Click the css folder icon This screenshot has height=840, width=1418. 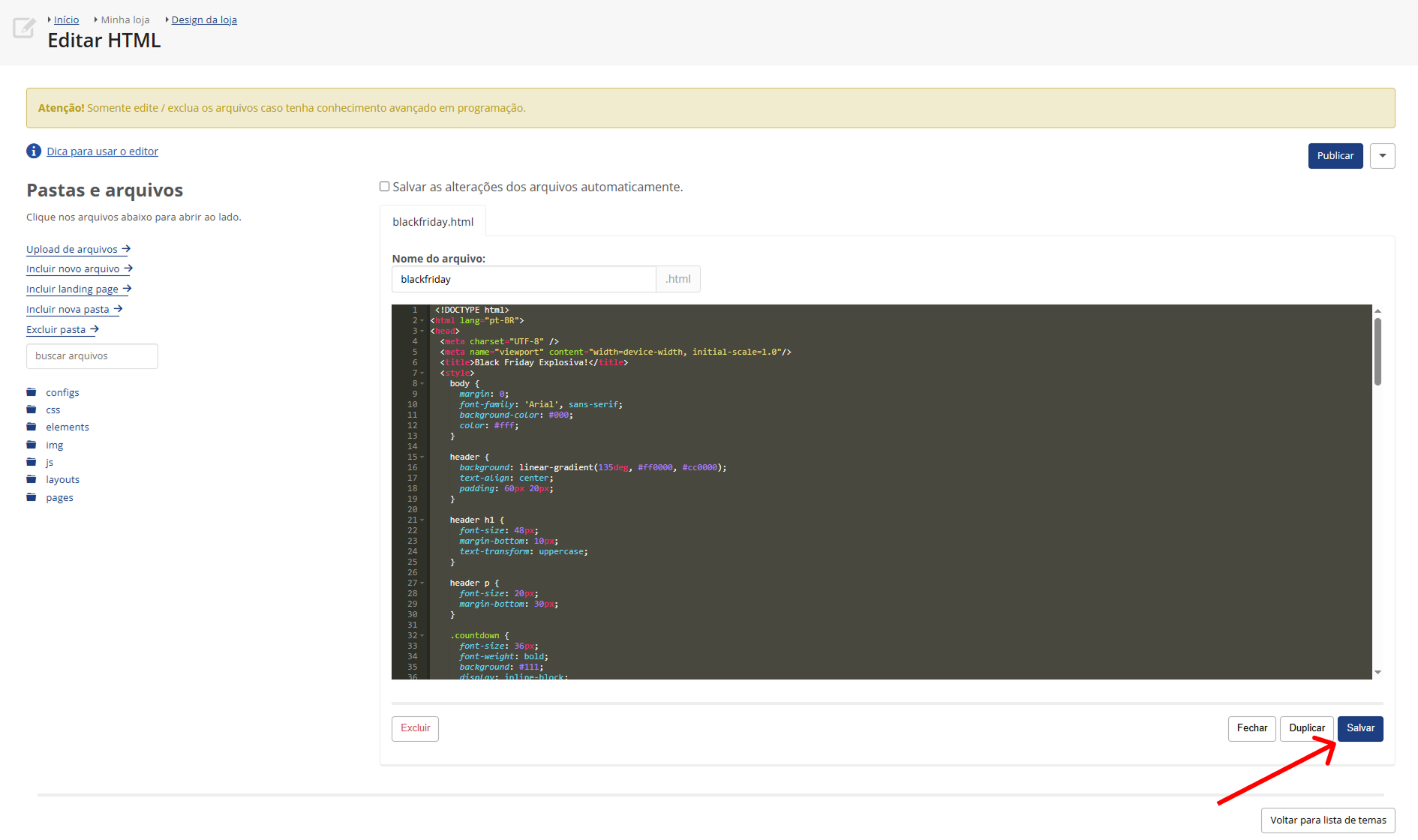click(32, 409)
